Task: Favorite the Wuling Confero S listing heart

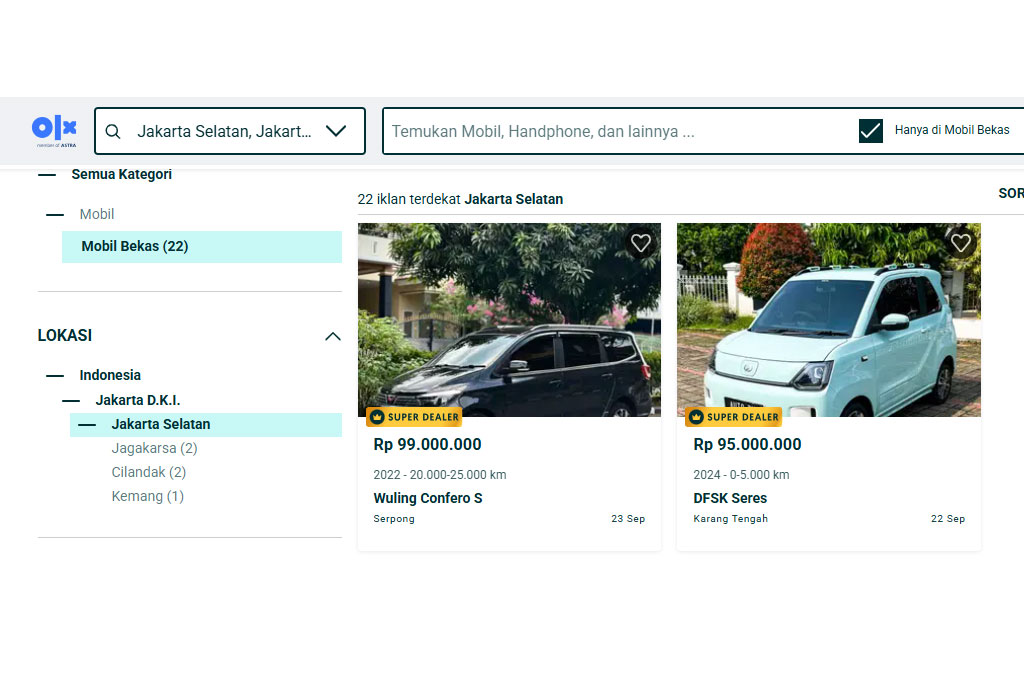Action: 641,243
